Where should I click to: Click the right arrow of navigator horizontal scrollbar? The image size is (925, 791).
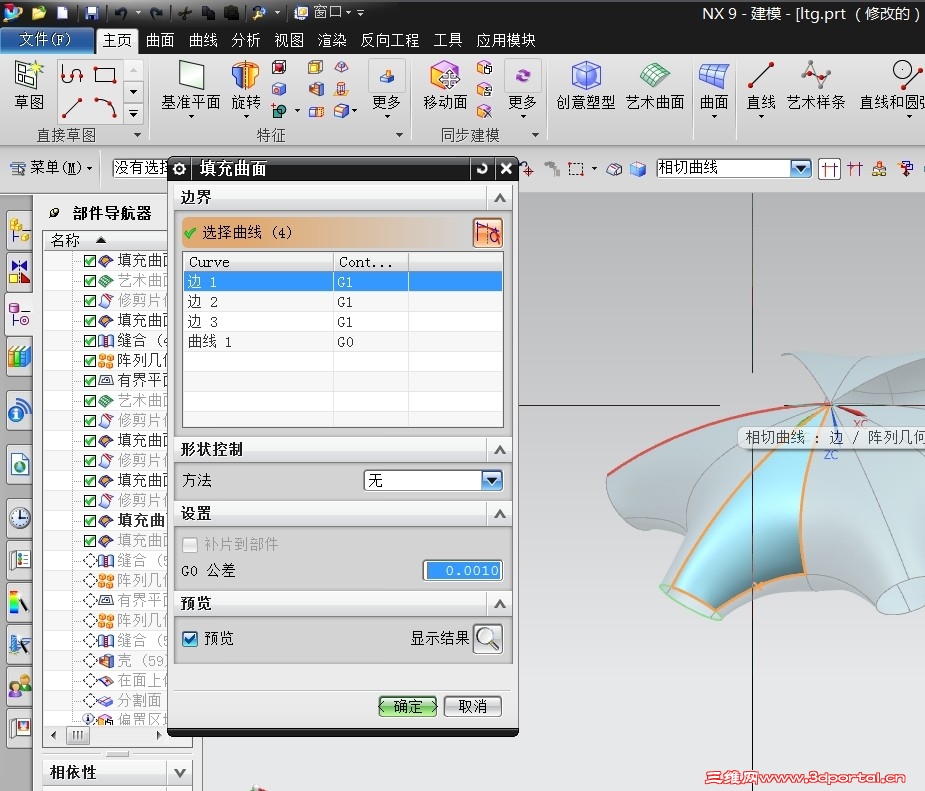[x=159, y=735]
